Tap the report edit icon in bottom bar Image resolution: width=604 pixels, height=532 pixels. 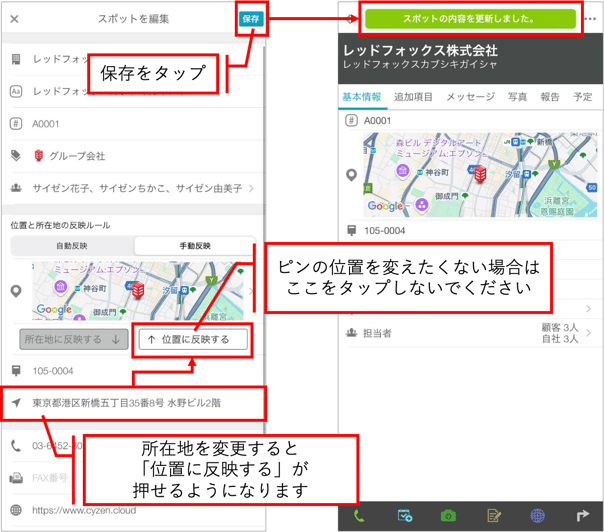(x=494, y=516)
